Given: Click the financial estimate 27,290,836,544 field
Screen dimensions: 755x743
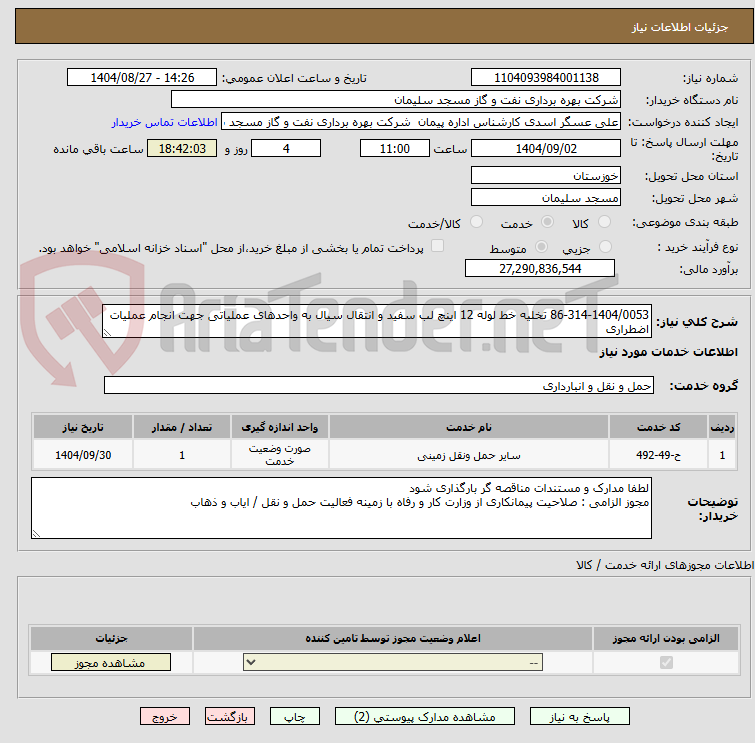Looking at the screenshot, I should click(540, 268).
